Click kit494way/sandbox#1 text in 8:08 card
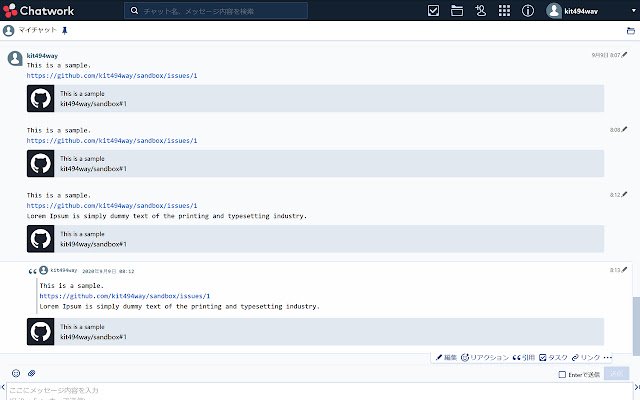This screenshot has width=640, height=400. 93,169
